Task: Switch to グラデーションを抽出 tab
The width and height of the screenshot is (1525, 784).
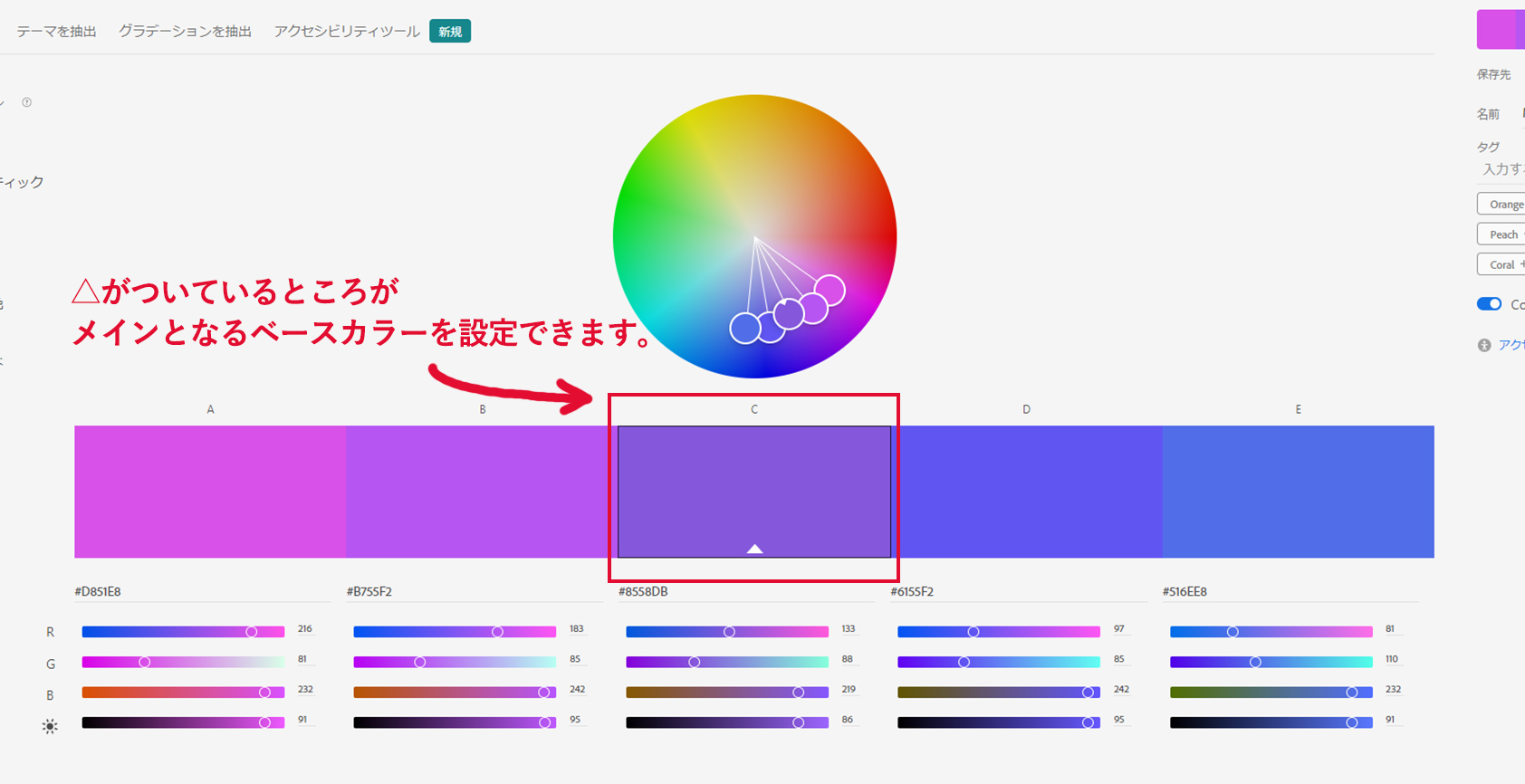Action: (x=185, y=32)
